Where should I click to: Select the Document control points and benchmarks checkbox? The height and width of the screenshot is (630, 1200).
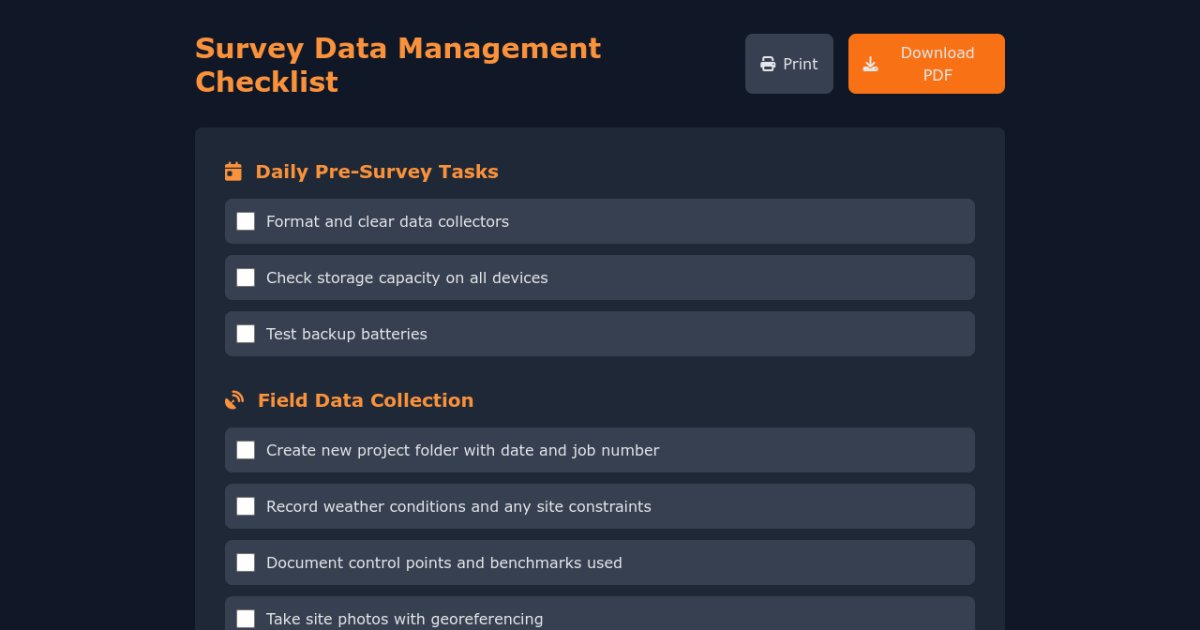[x=246, y=562]
